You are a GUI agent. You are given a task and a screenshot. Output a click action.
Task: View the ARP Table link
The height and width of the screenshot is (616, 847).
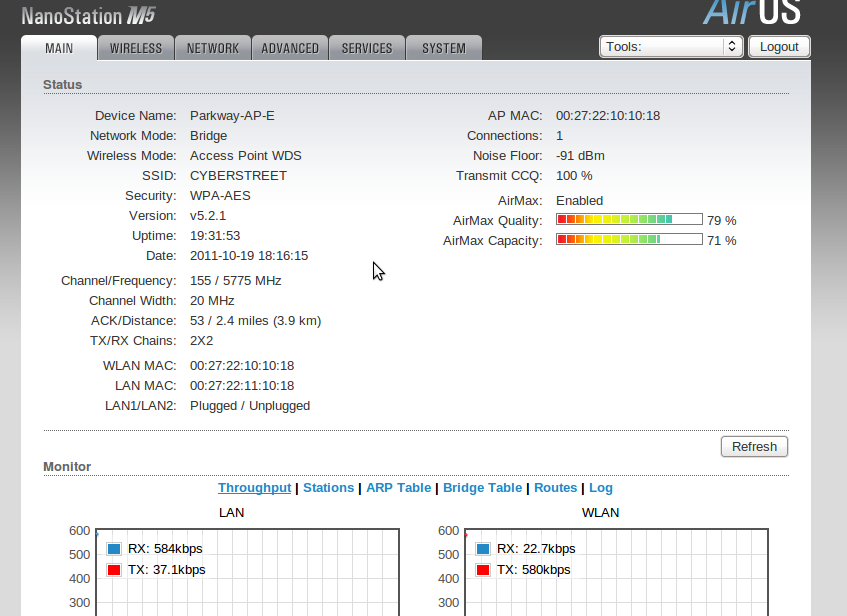pos(398,488)
